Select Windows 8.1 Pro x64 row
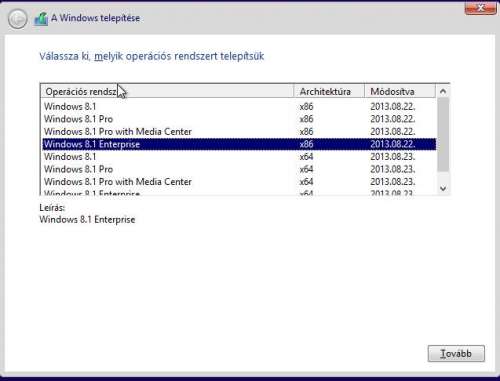 239,169
